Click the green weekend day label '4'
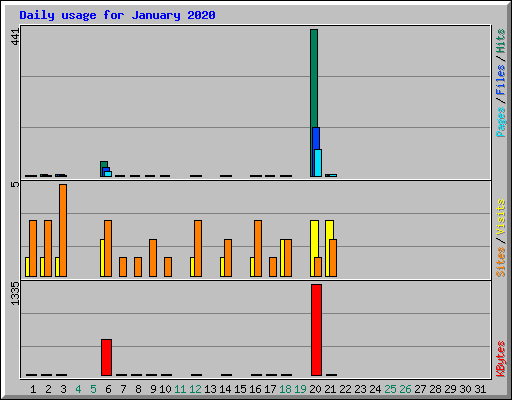Screen dimensions: 512x400 pos(78,389)
